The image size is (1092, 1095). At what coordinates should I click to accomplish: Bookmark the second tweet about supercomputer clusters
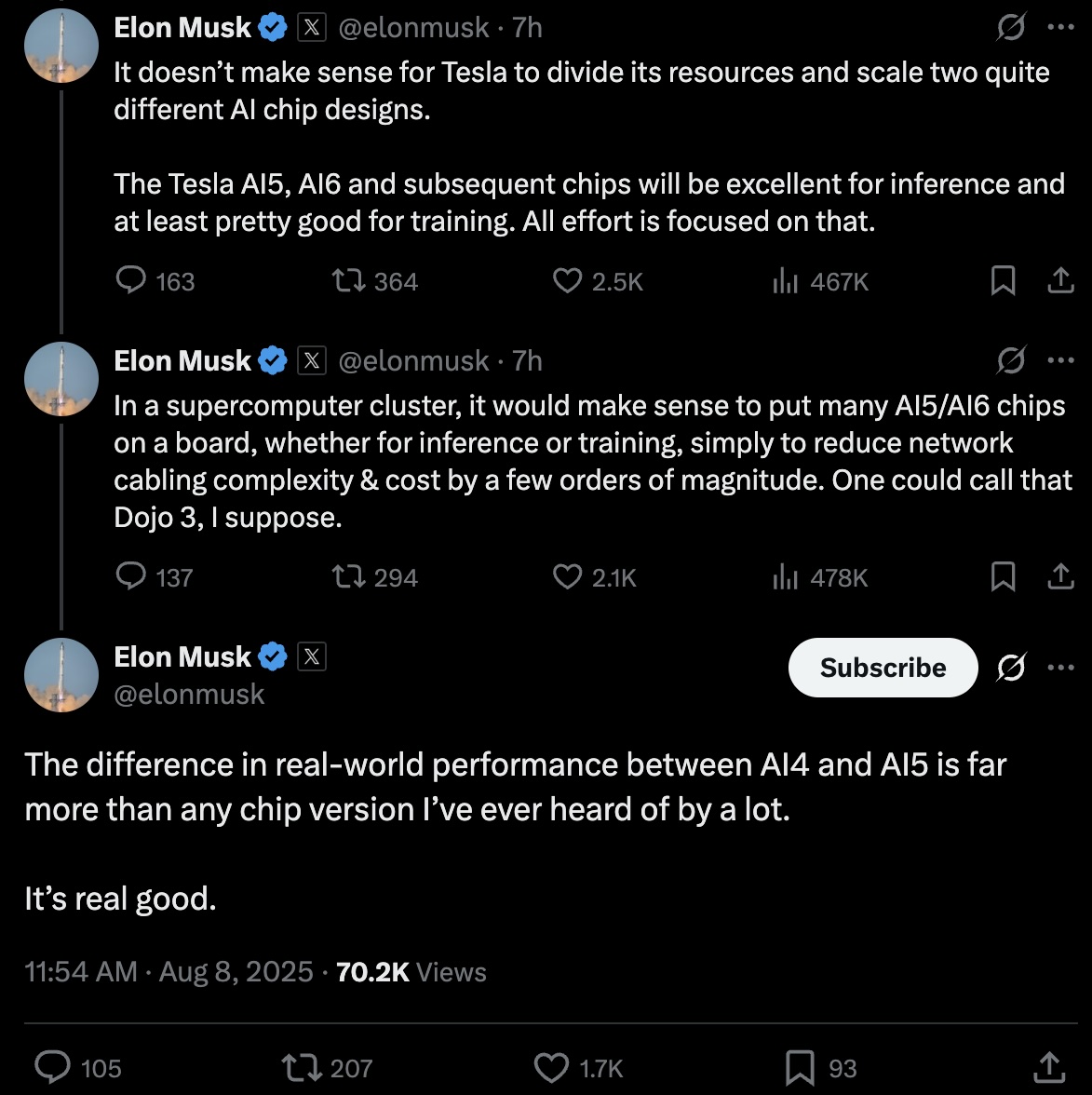point(1003,576)
